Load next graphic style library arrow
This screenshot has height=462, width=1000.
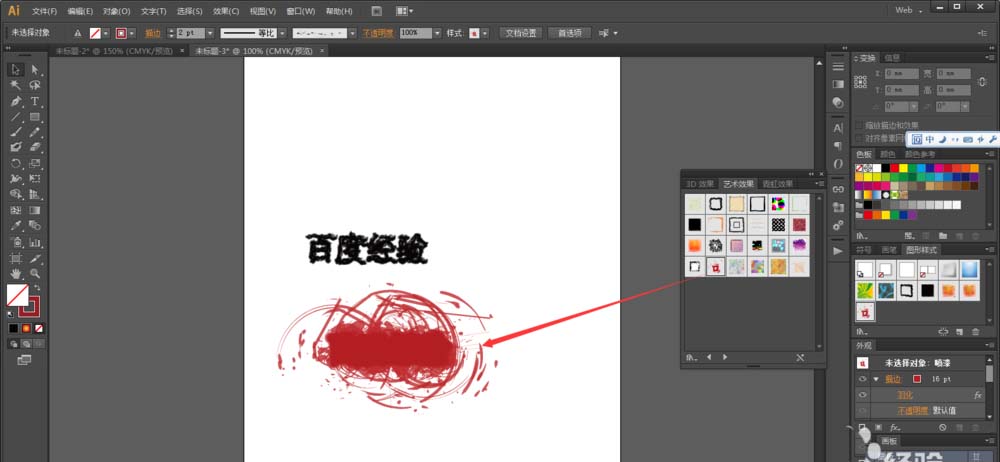click(724, 357)
